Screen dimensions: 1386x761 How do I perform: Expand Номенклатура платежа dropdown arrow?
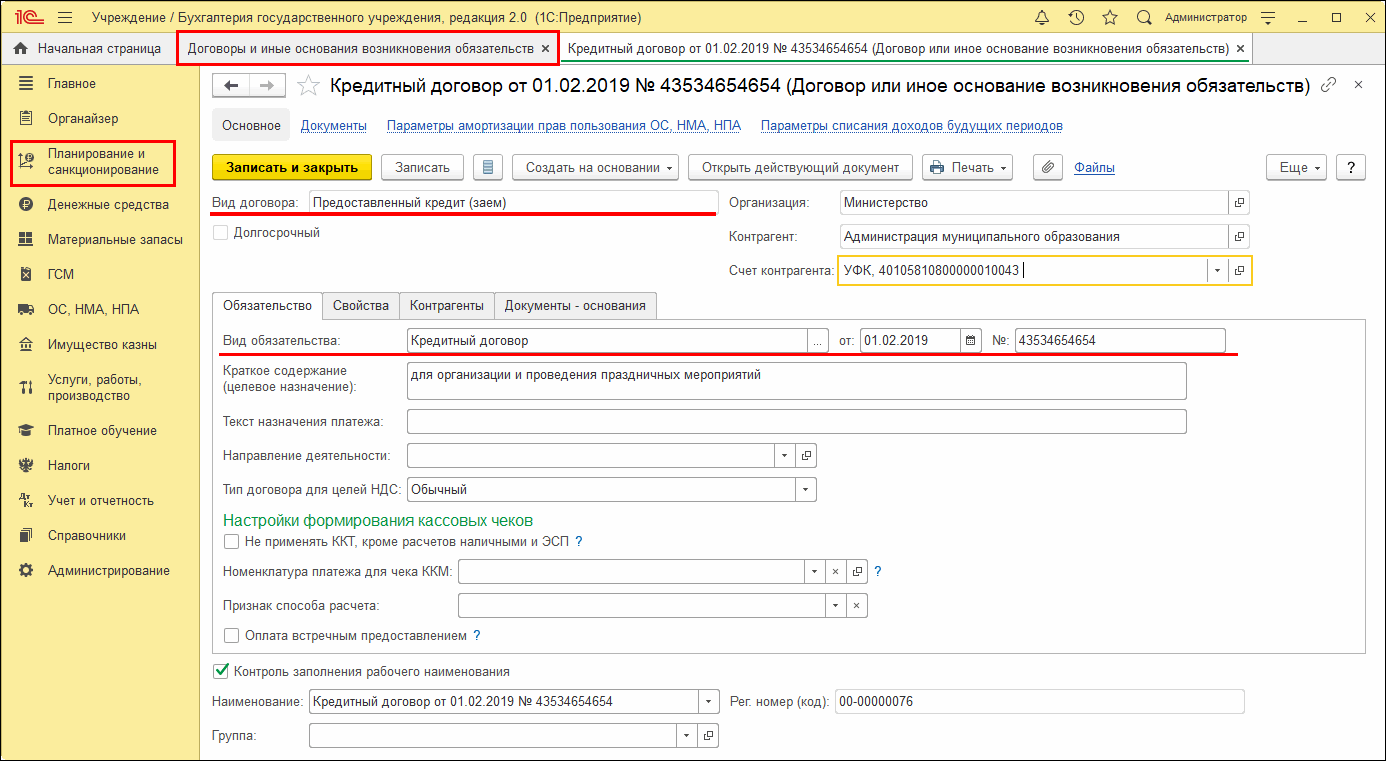click(815, 572)
